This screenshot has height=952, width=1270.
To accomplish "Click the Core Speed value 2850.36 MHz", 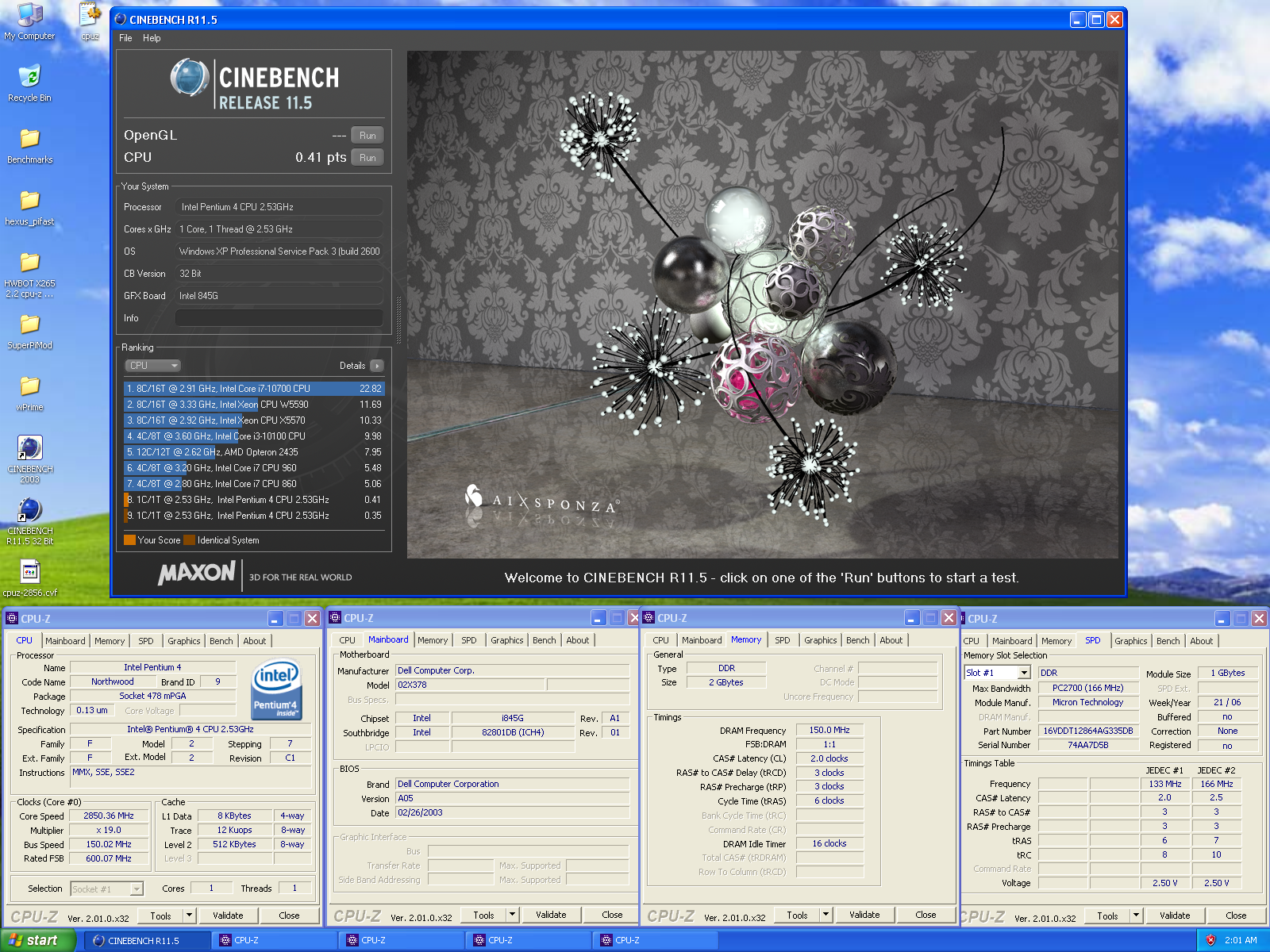I will [109, 816].
